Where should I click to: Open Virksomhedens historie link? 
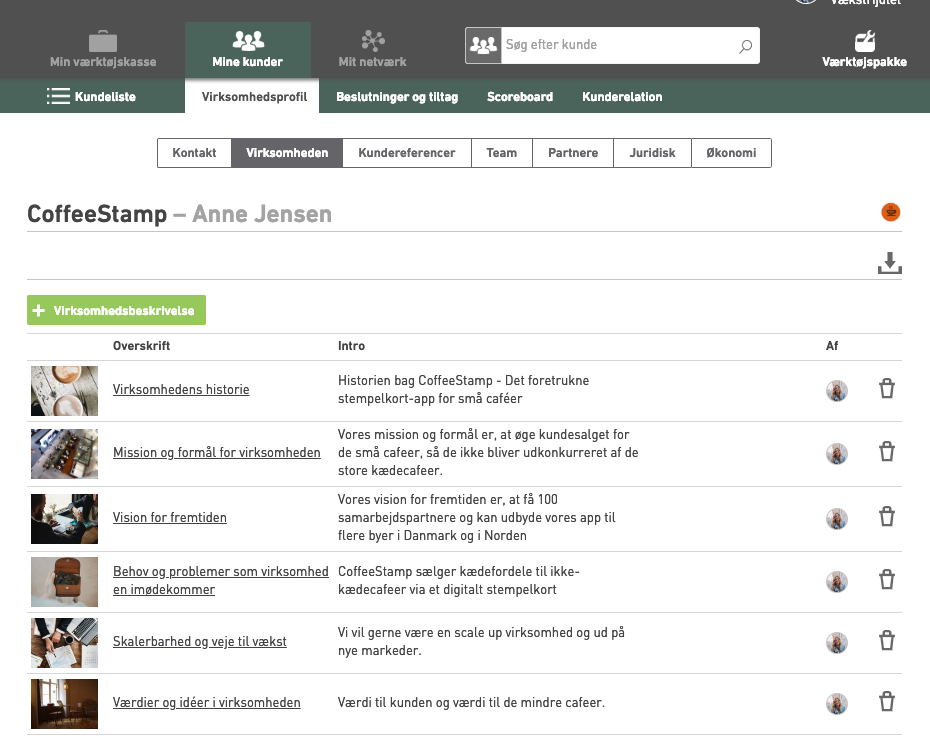181,390
